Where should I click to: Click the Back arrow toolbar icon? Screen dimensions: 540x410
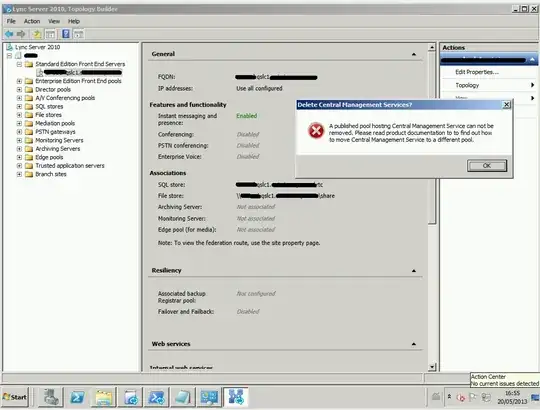(x=9, y=34)
